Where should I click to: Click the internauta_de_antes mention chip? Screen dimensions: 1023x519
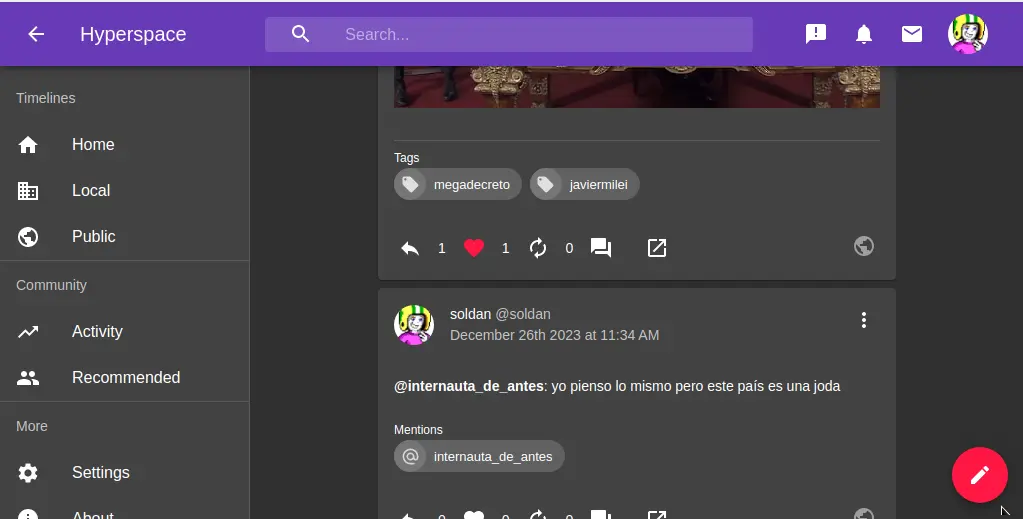(x=480, y=457)
